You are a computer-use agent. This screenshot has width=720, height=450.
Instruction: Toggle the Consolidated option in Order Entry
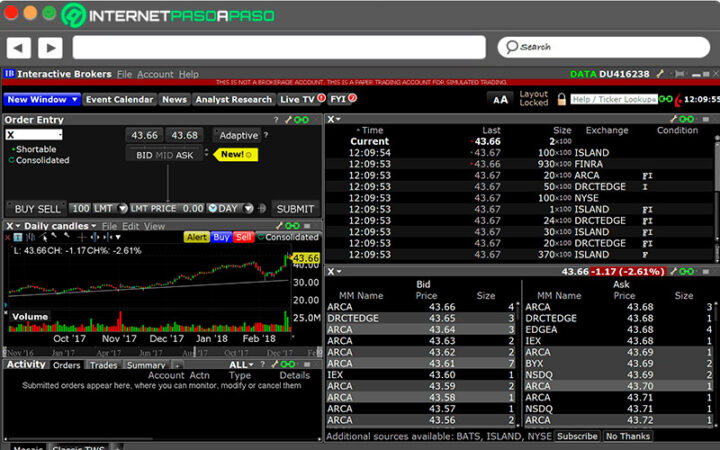click(38, 160)
